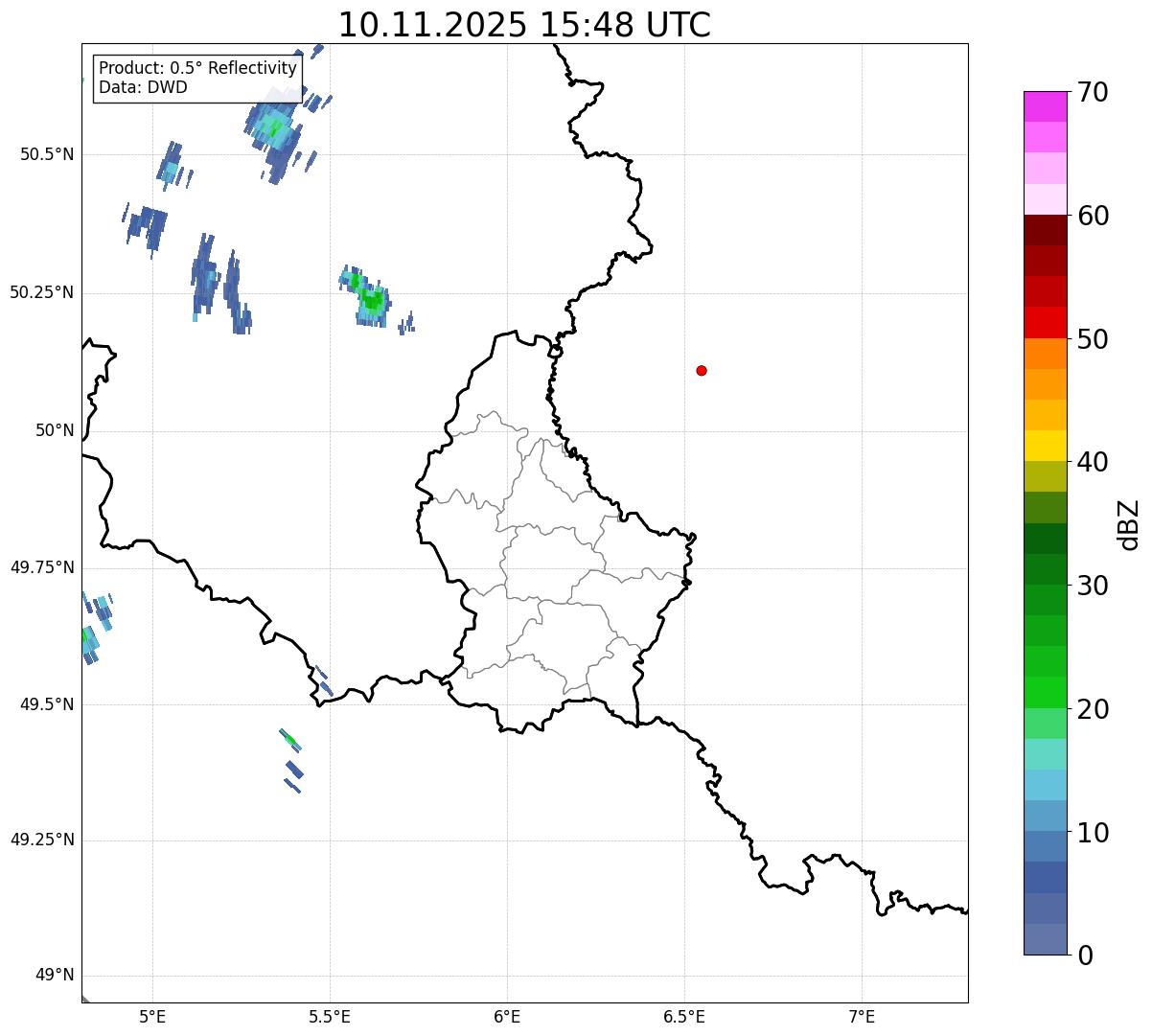Click the 49.75°N latitude label

coord(42,567)
